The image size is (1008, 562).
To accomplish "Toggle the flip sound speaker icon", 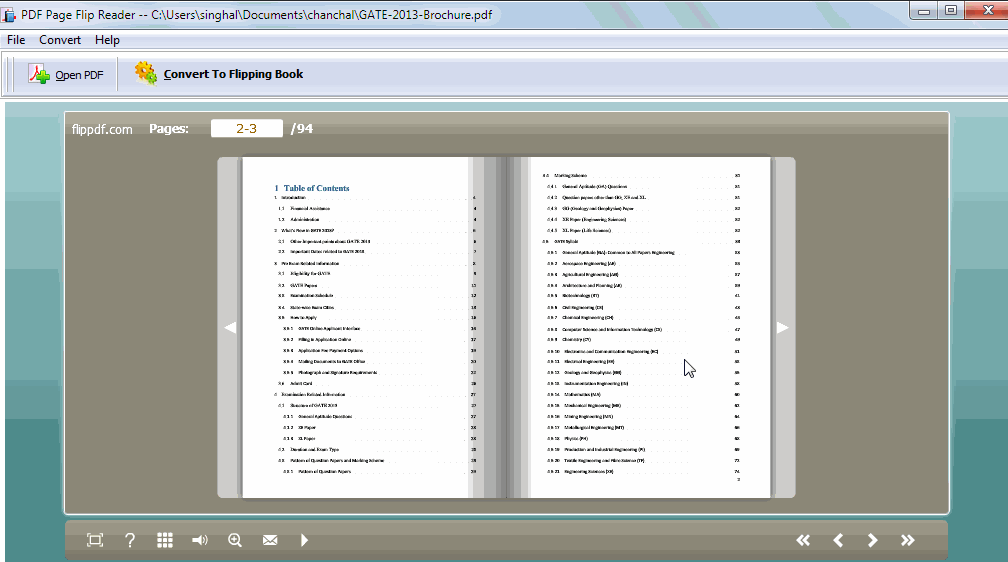I will 200,540.
